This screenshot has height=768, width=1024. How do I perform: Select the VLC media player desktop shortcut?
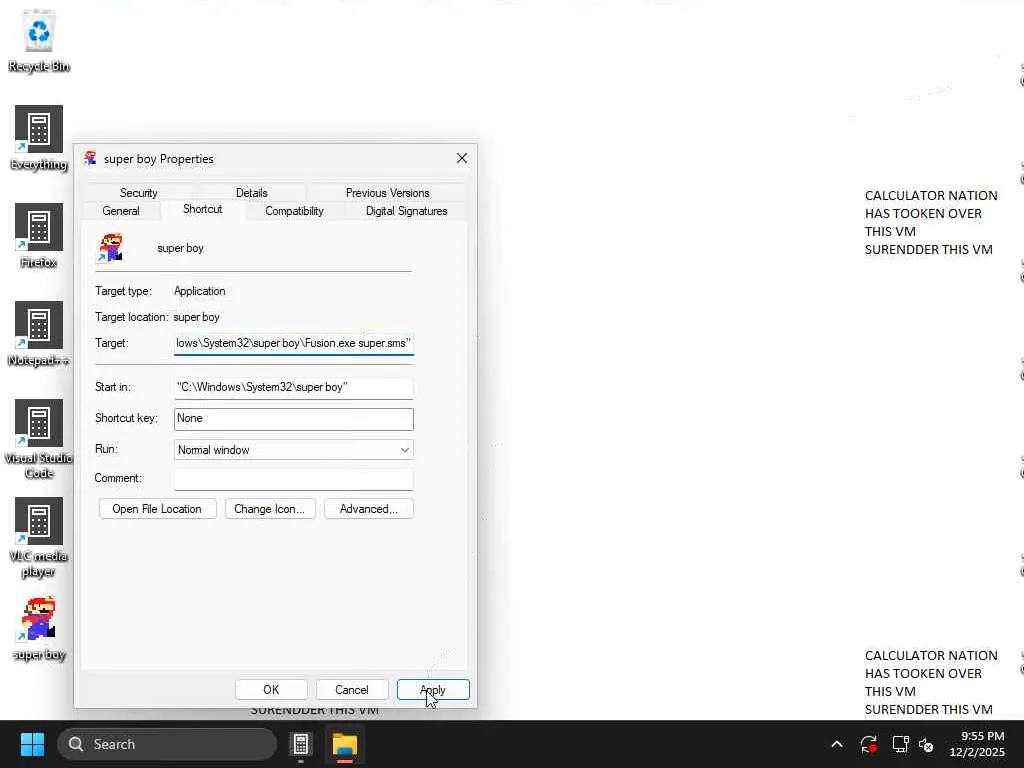(39, 537)
